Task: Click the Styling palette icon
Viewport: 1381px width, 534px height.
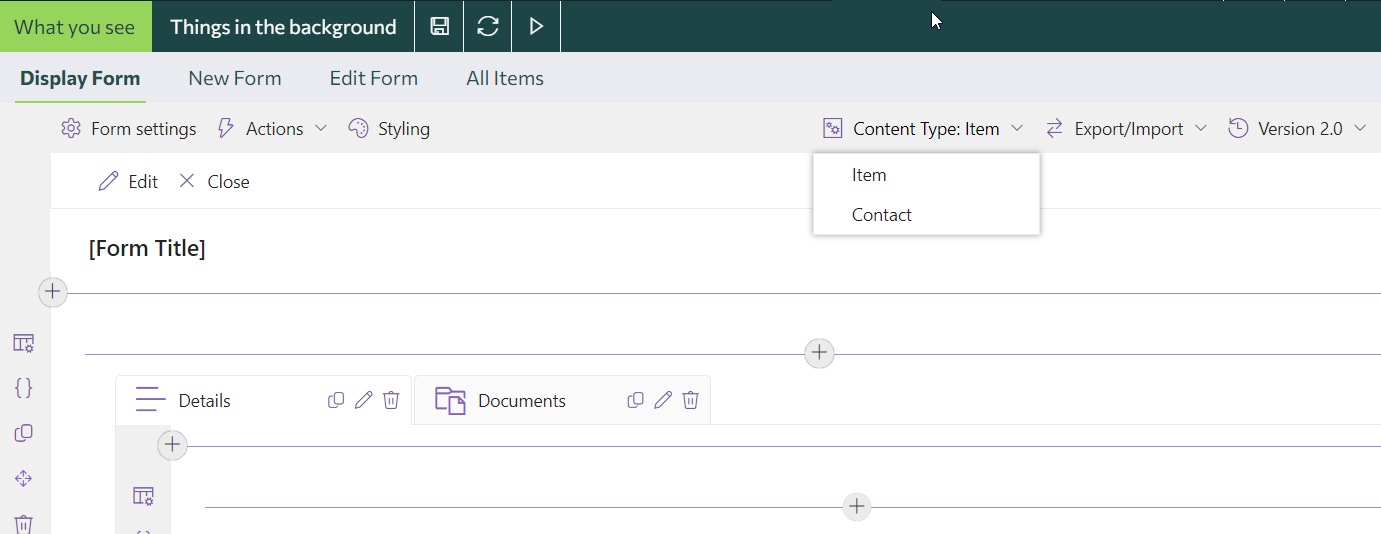Action: click(358, 129)
